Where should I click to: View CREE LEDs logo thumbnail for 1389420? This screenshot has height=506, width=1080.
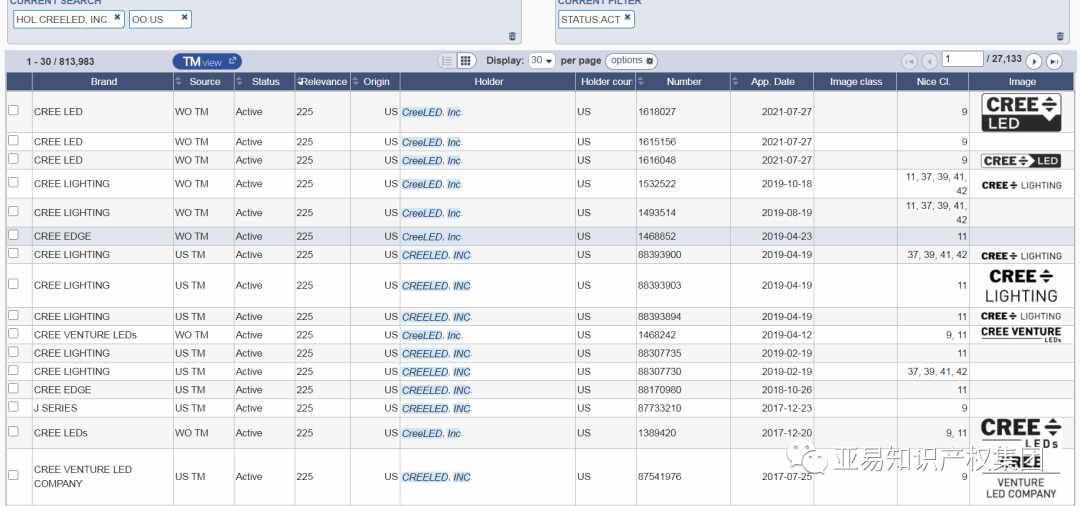click(x=1021, y=433)
